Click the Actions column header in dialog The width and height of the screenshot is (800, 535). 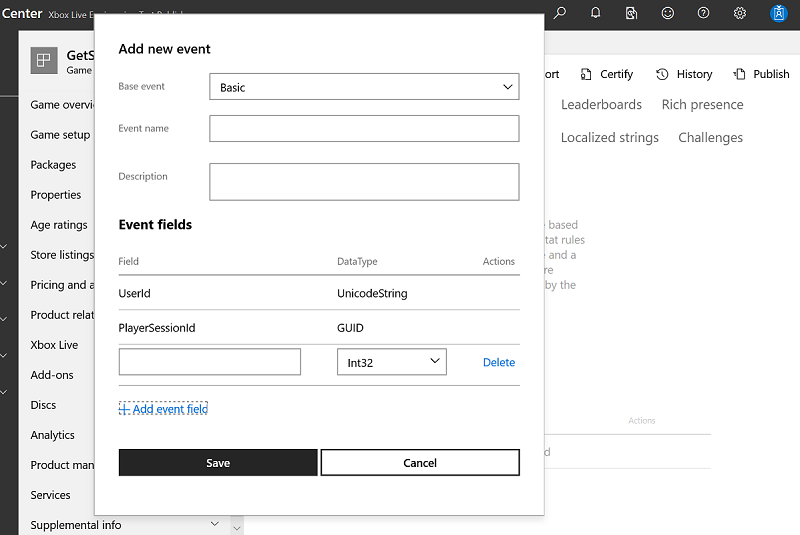click(498, 261)
